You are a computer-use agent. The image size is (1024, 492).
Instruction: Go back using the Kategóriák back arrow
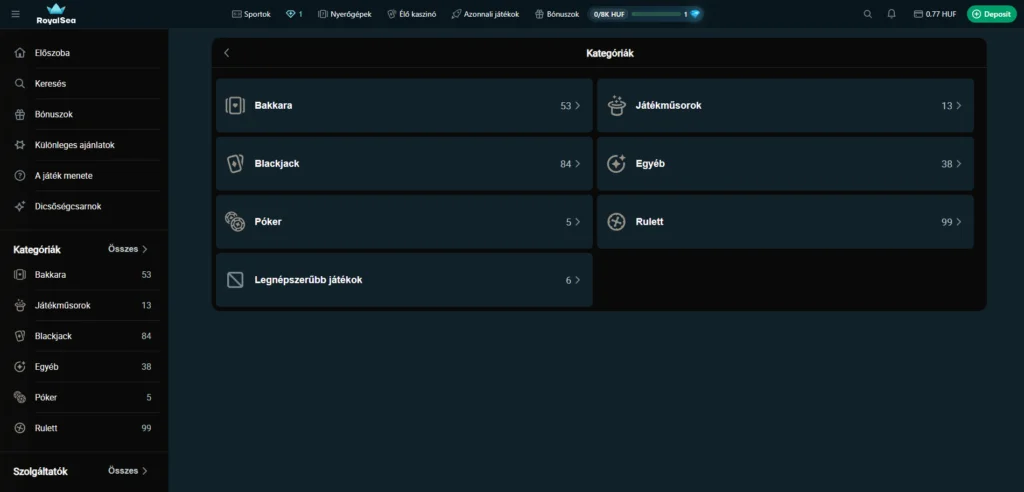[227, 53]
